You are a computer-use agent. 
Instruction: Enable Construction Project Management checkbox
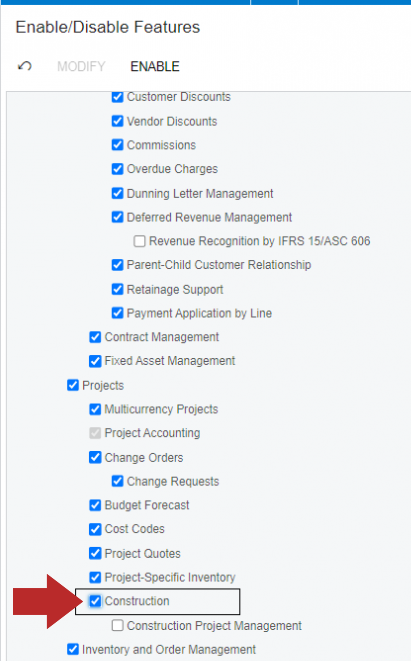pos(118,625)
